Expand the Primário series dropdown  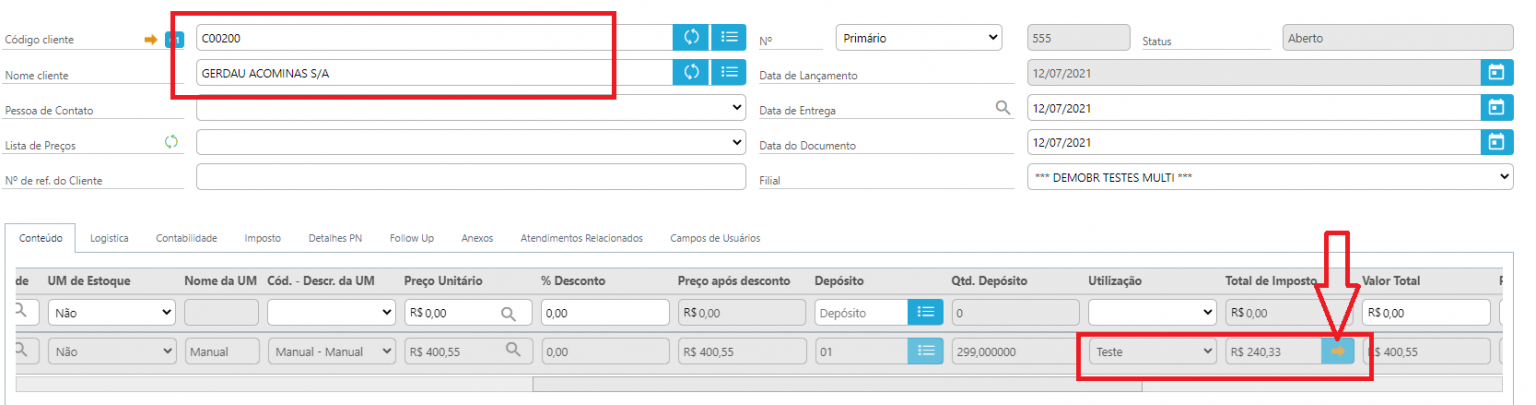pyautogui.click(x=918, y=38)
